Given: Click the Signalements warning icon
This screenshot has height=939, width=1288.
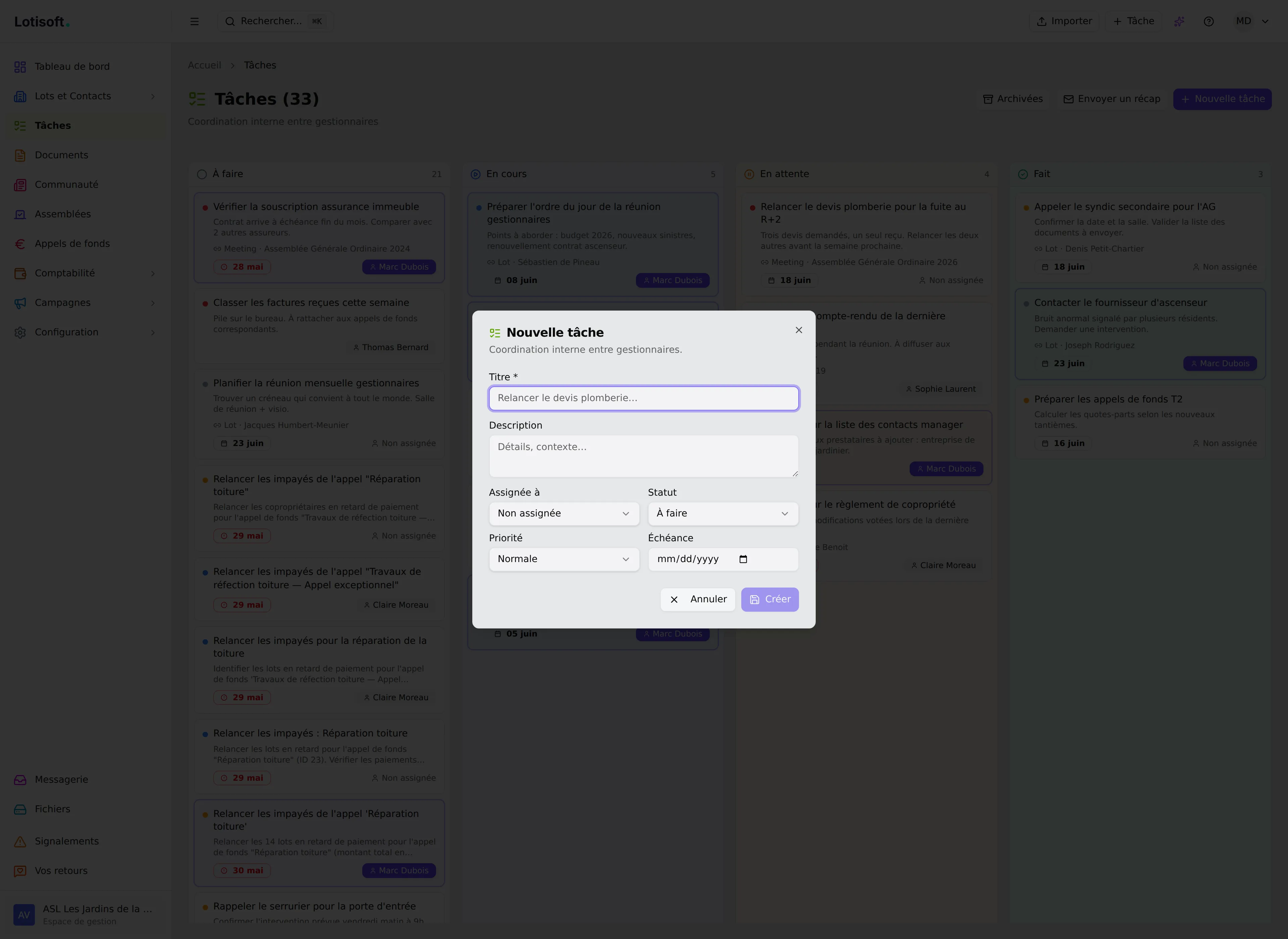Looking at the screenshot, I should tap(20, 841).
